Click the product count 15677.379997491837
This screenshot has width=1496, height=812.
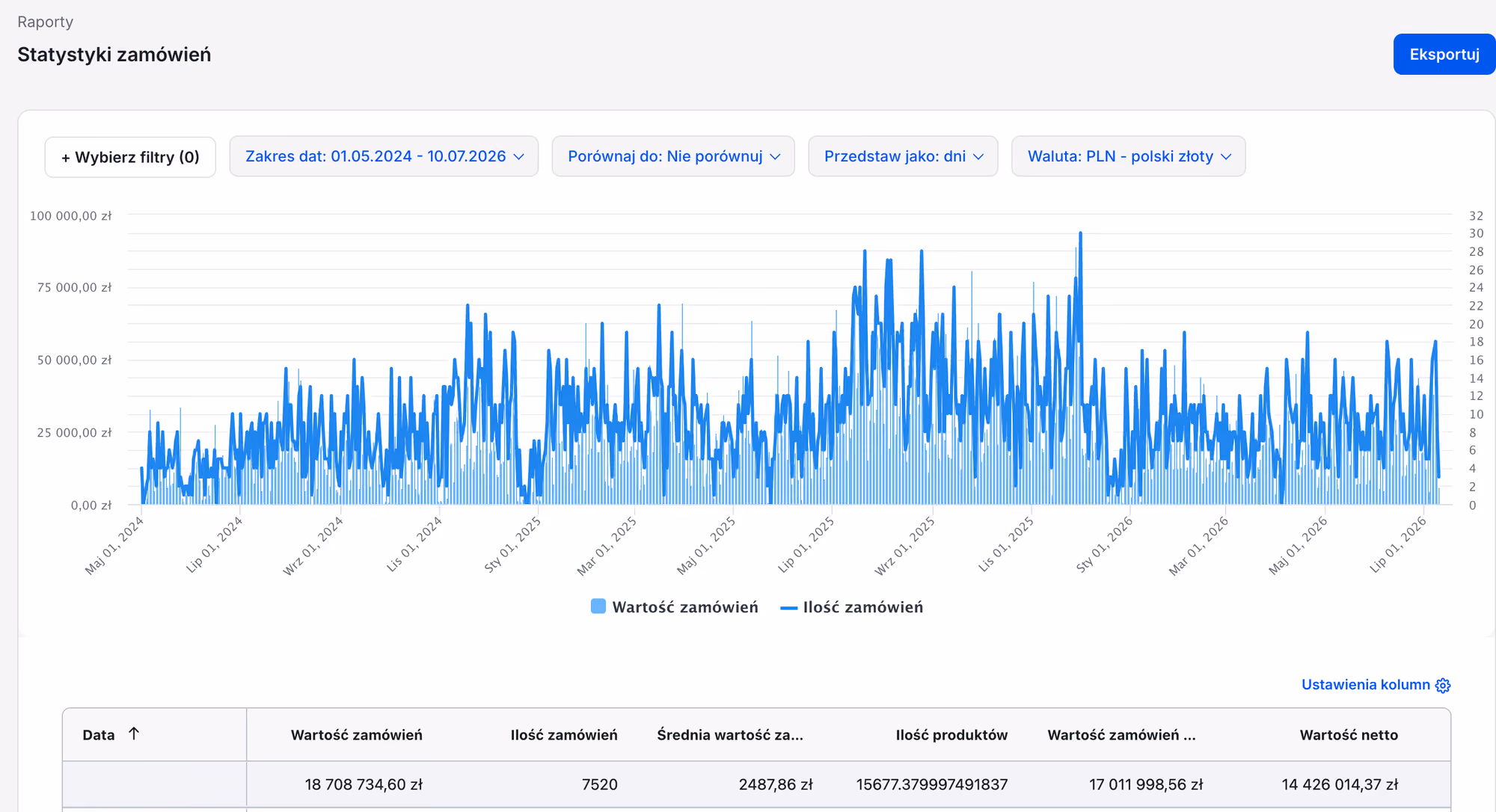932,784
